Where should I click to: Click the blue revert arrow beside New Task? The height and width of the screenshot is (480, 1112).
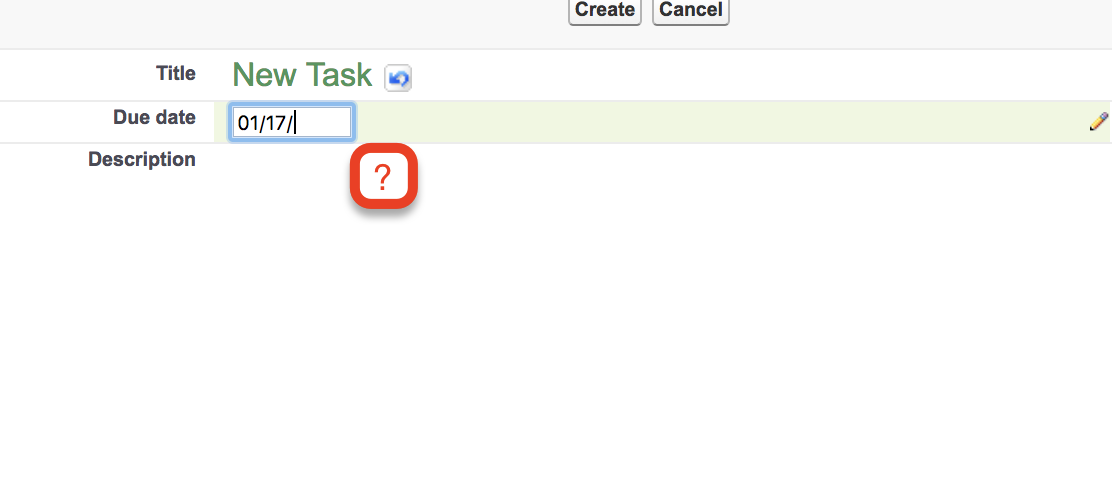tap(398, 78)
